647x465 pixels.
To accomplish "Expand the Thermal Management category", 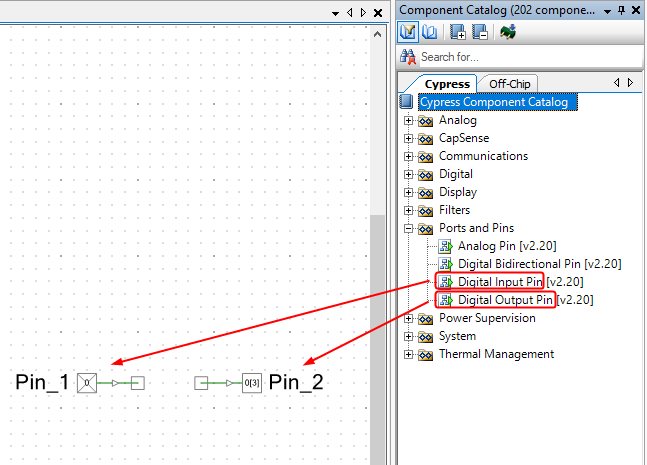I will [x=408, y=355].
